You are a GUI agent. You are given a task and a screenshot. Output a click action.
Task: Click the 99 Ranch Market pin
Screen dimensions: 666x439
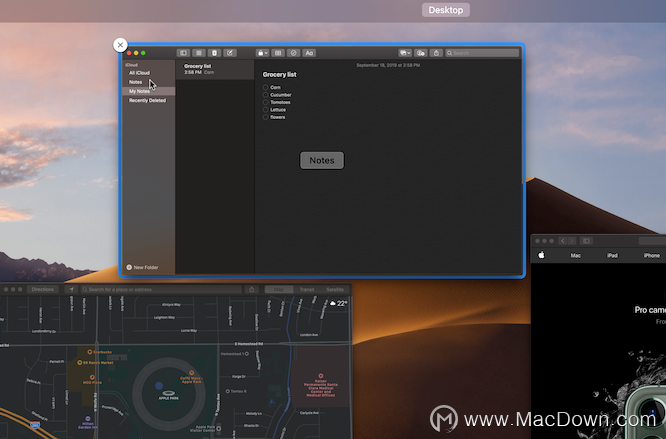click(x=79, y=363)
